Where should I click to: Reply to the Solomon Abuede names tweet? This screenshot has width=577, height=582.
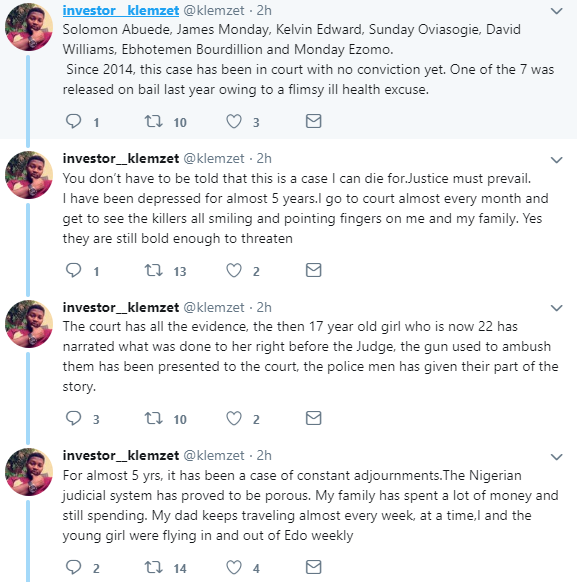pyautogui.click(x=73, y=121)
